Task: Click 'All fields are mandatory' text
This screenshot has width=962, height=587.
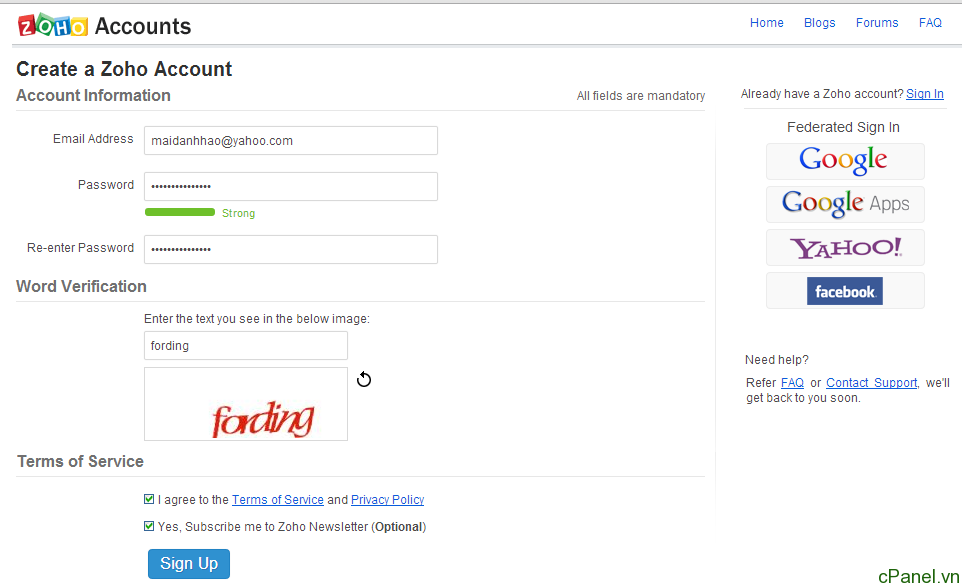Action: [641, 96]
